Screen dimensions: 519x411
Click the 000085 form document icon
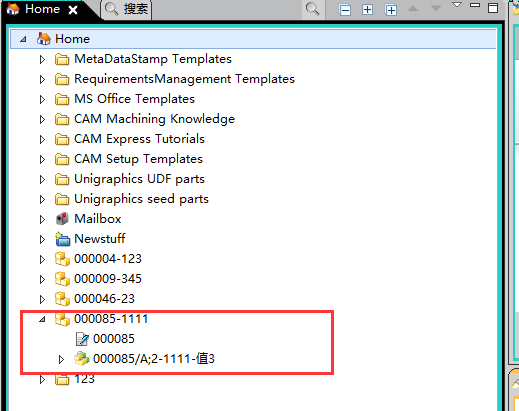pyautogui.click(x=82, y=339)
